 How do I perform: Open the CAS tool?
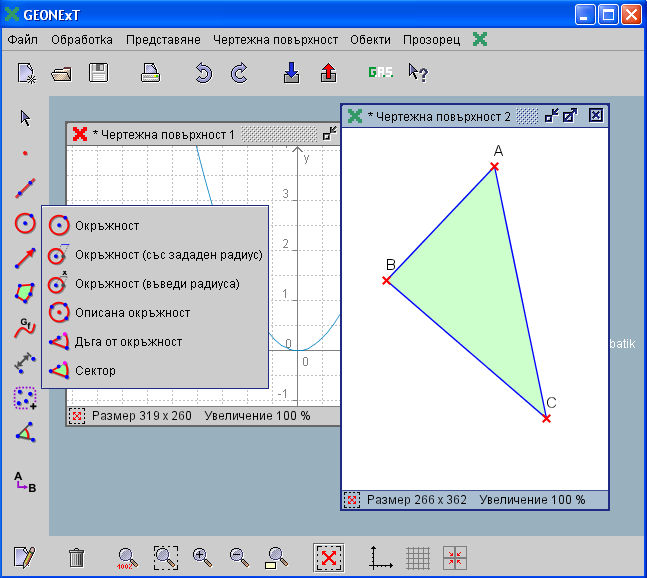[380, 73]
